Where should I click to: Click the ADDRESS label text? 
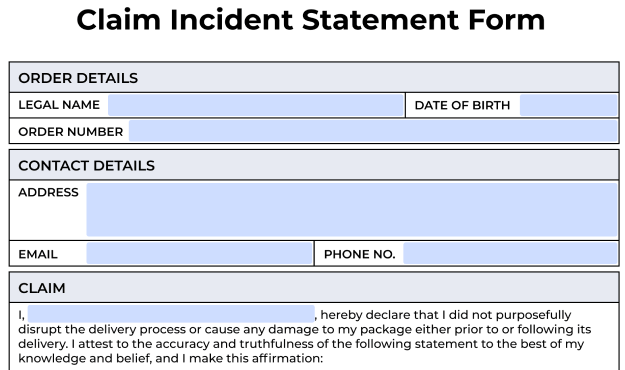pos(48,192)
